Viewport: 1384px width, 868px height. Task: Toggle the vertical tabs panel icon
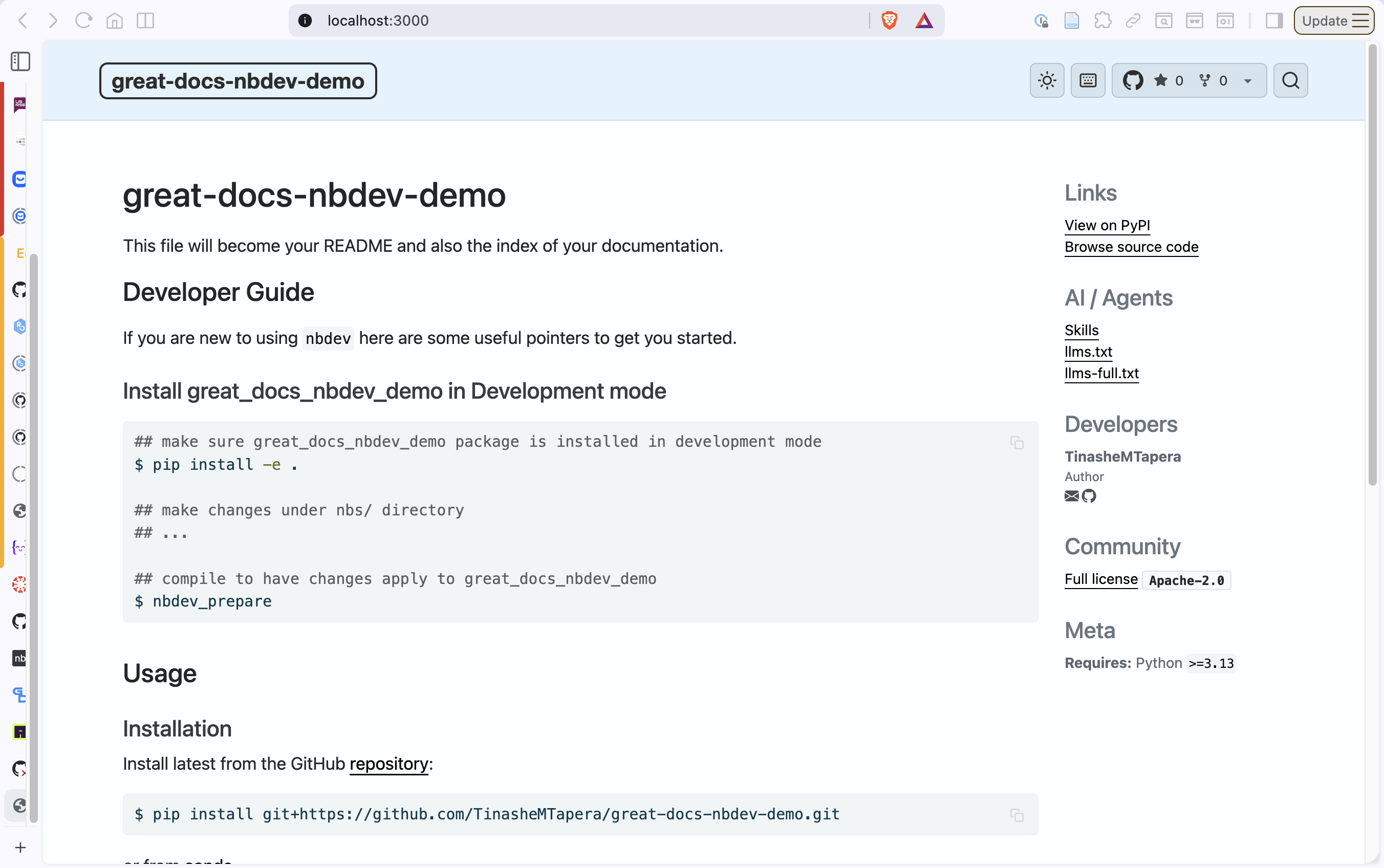click(20, 61)
